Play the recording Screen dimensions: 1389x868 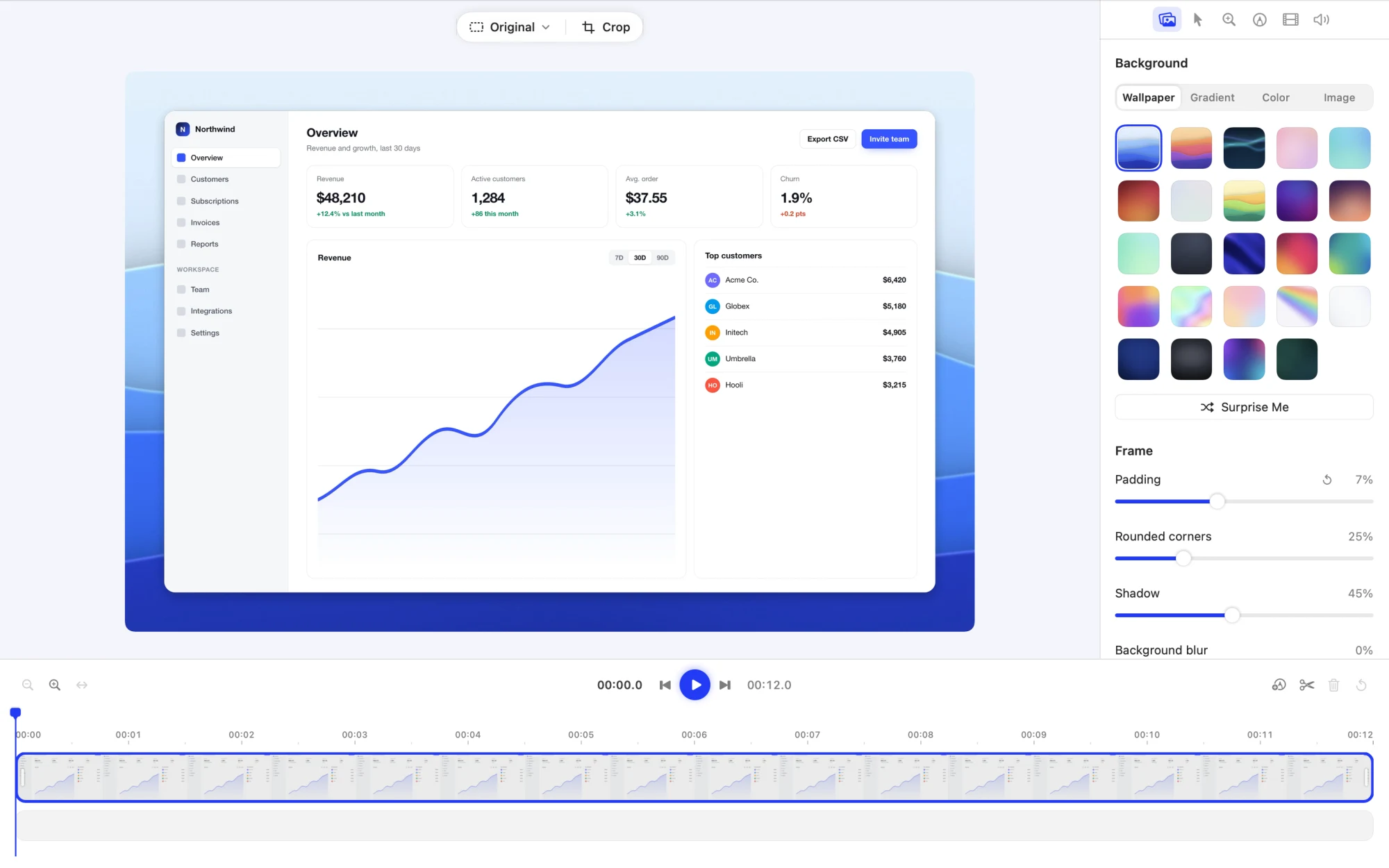click(x=694, y=685)
